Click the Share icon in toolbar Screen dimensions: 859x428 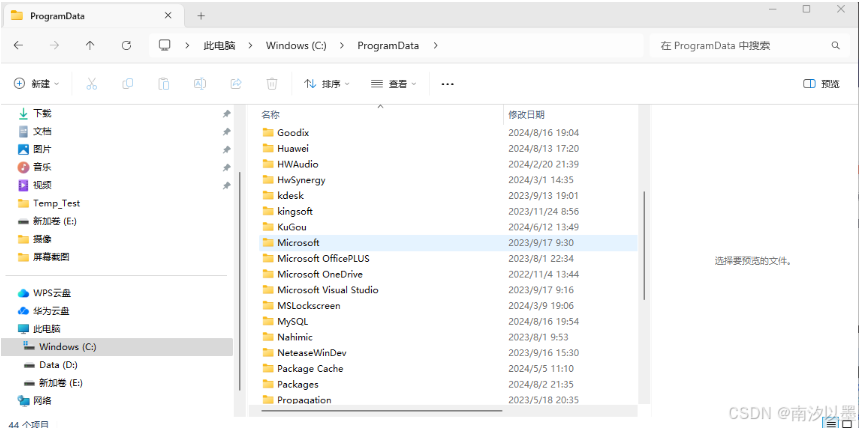[236, 84]
